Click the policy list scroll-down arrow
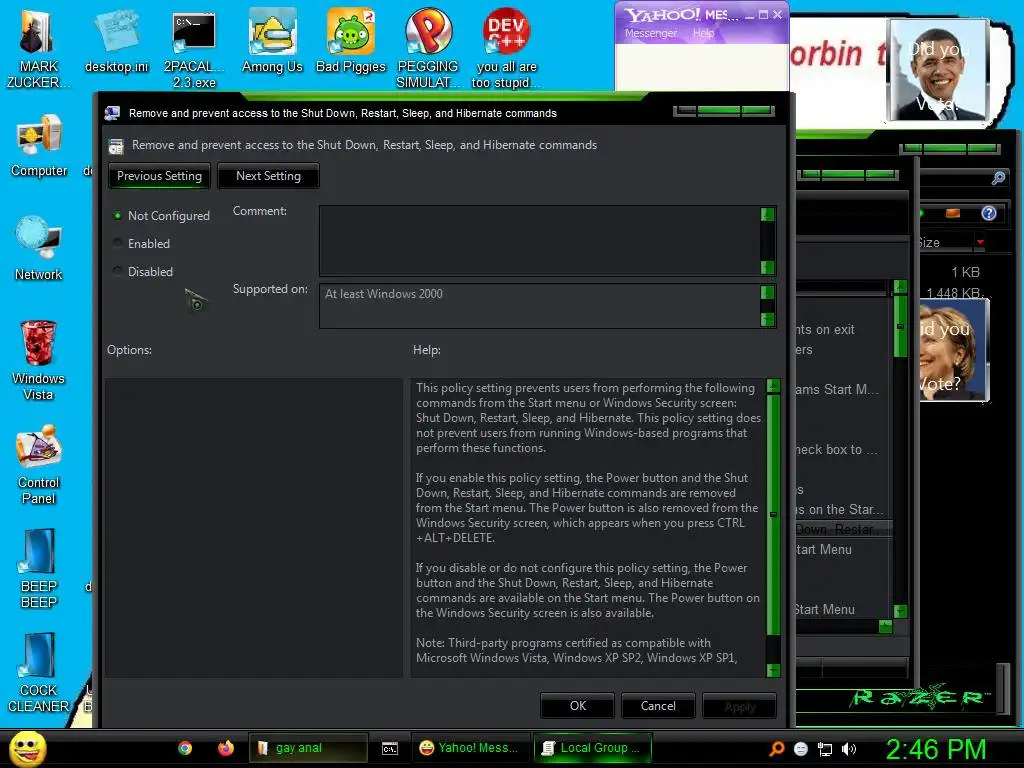Viewport: 1024px width, 768px height. [x=900, y=611]
